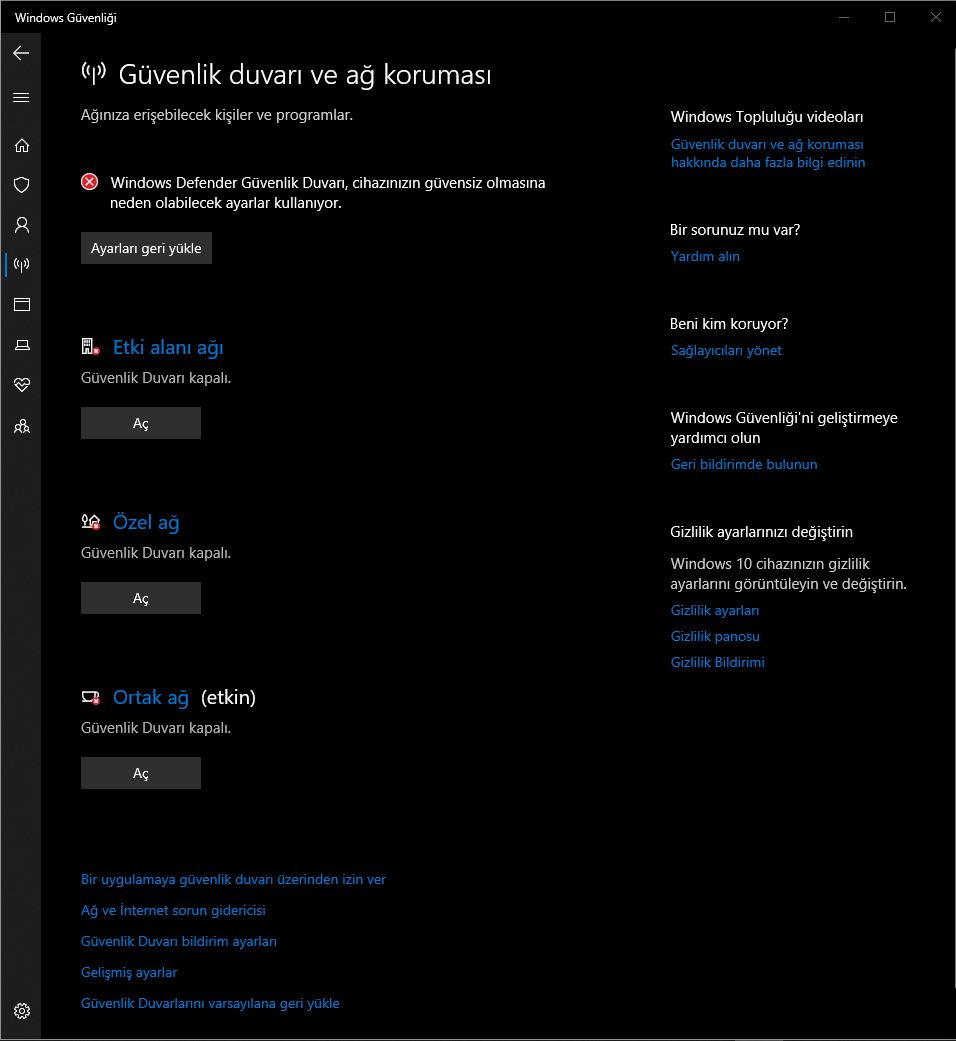
Task: Open the Settings gear icon
Action: click(x=22, y=1010)
